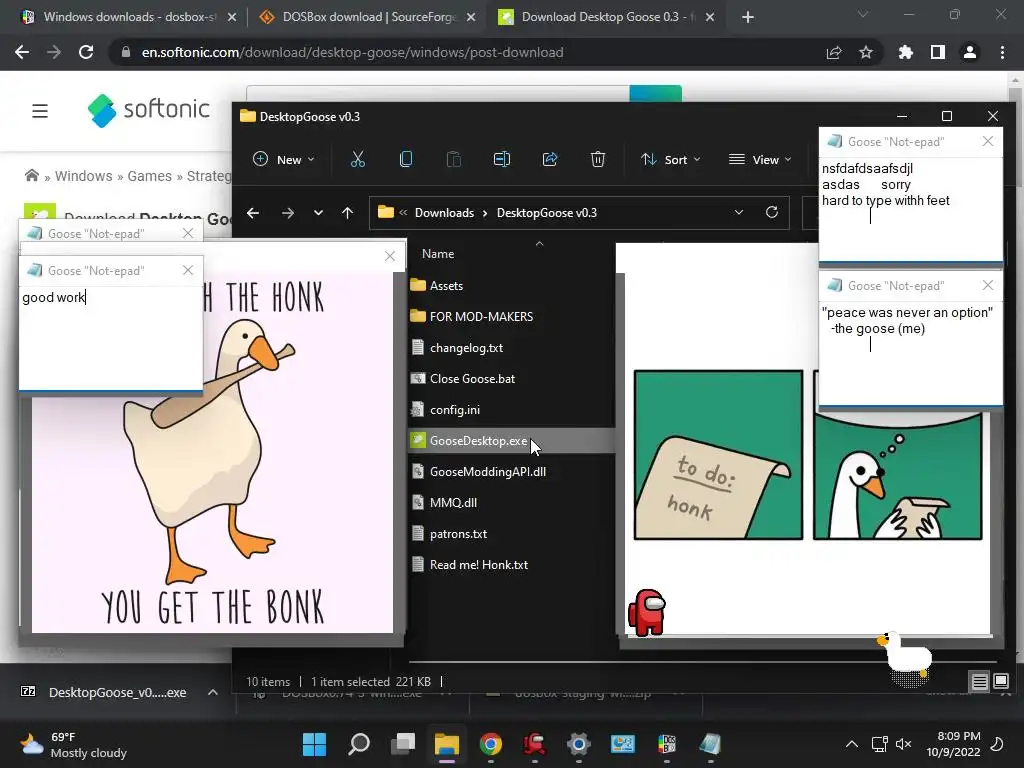The height and width of the screenshot is (768, 1024).
Task: Bookmark this page with star icon
Action: [x=866, y=52]
